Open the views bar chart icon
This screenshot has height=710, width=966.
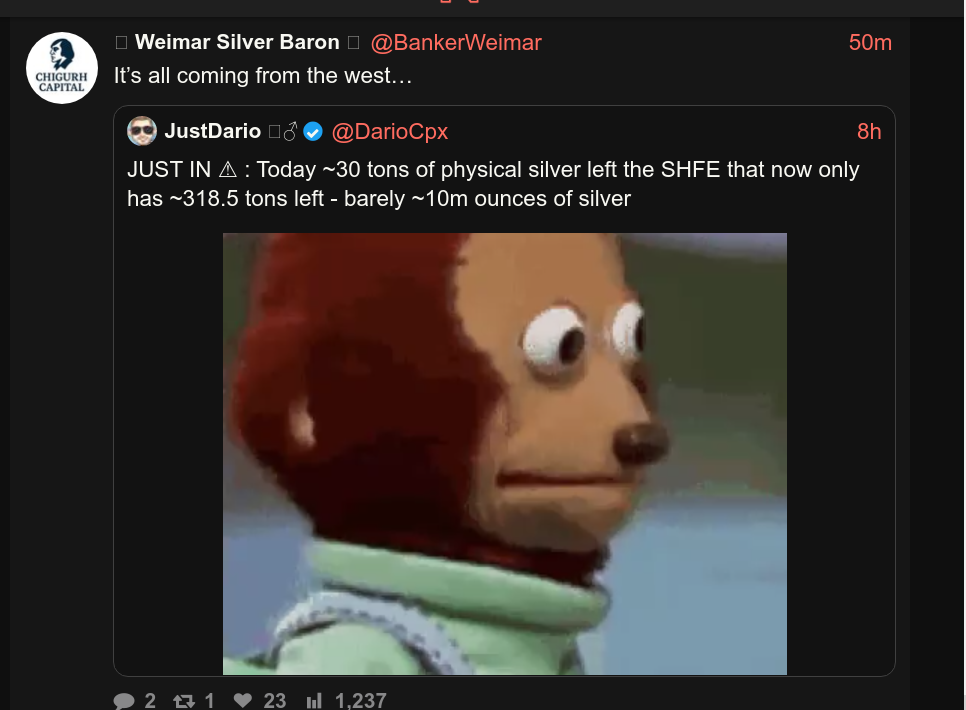pyautogui.click(x=314, y=701)
